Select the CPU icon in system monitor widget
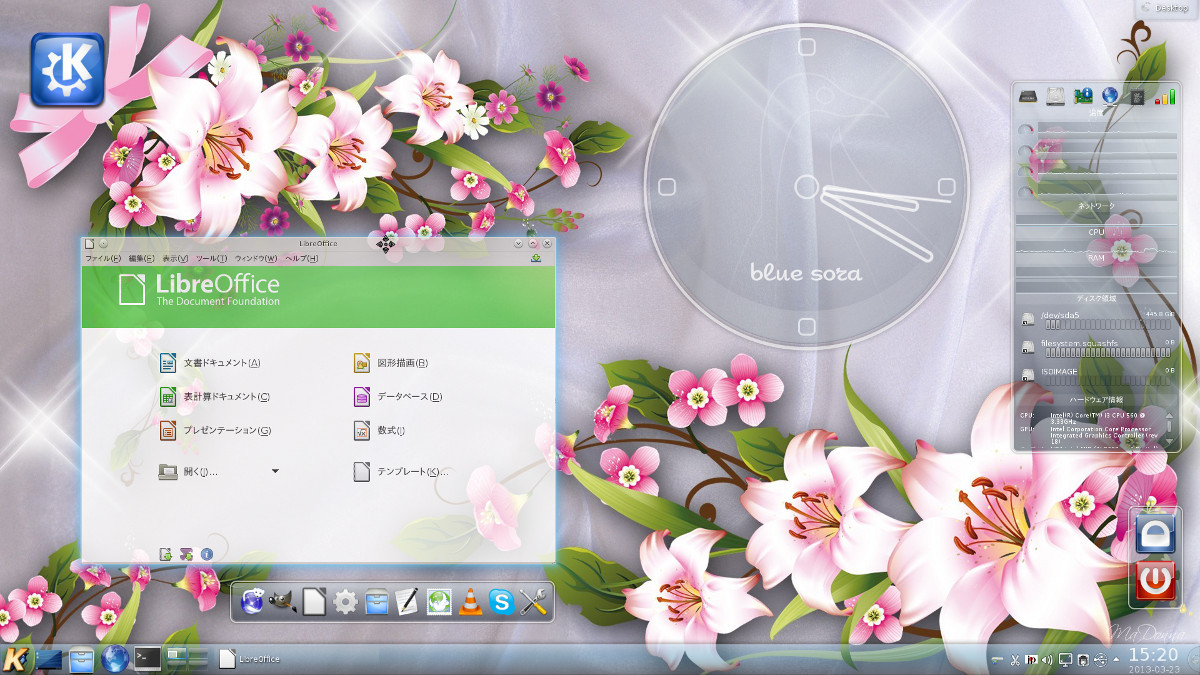The width and height of the screenshot is (1200, 675). point(1136,97)
